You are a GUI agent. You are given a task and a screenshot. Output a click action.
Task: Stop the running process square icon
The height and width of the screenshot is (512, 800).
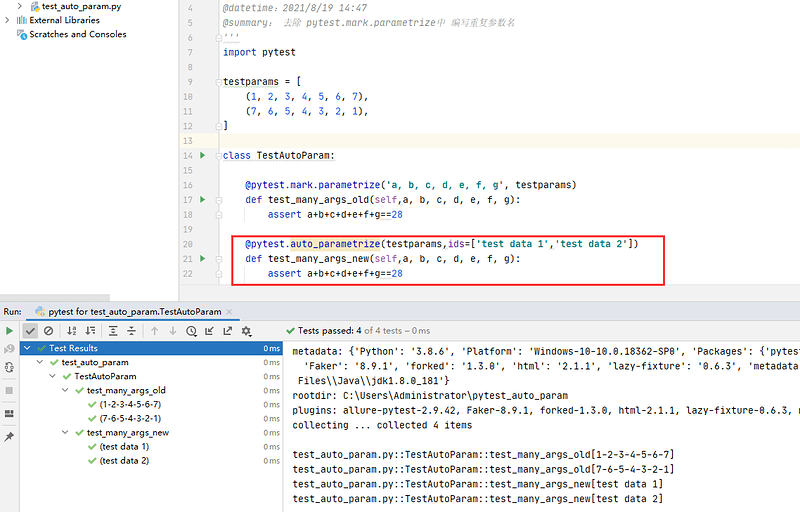[9, 391]
